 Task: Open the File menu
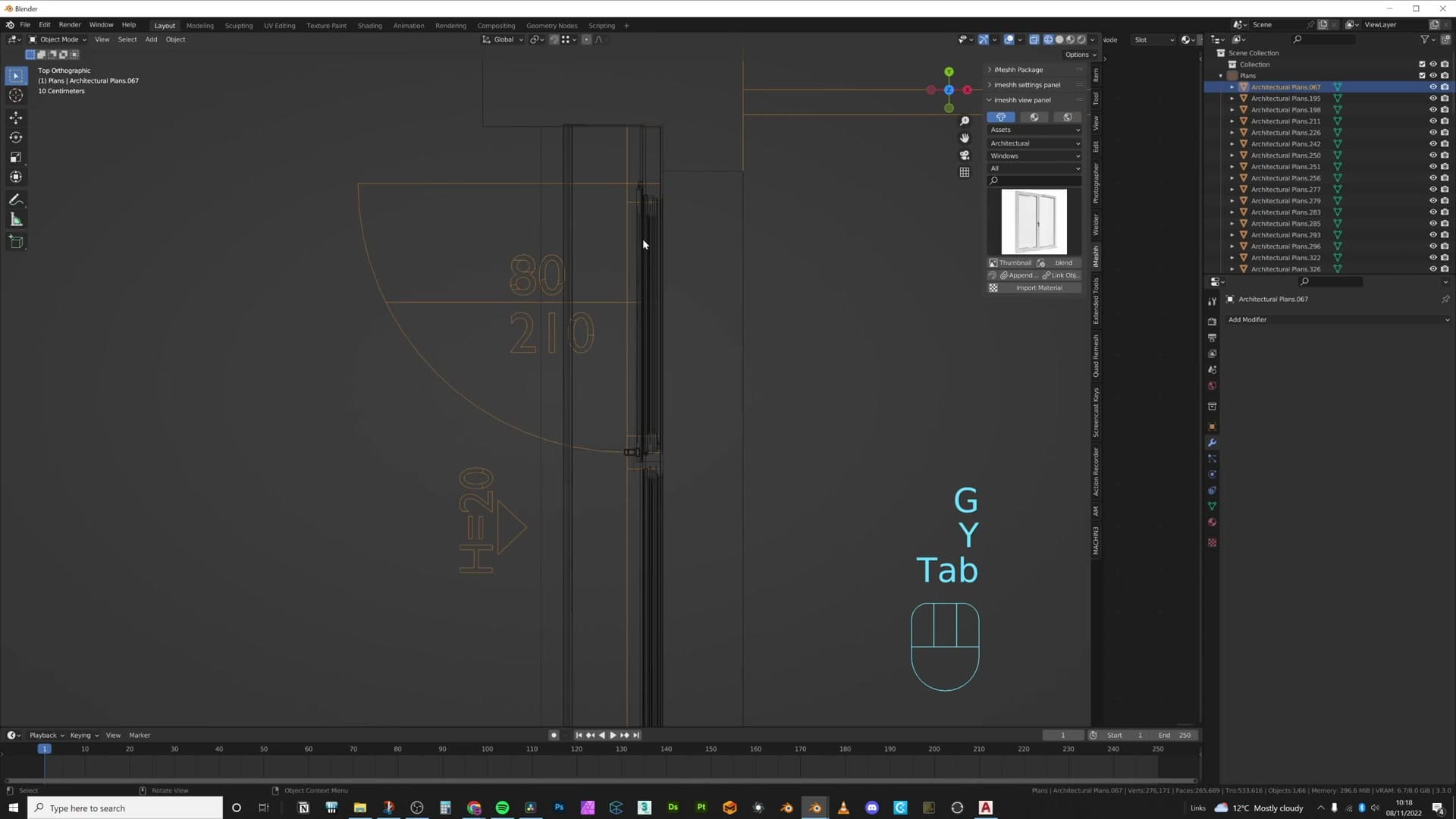(x=25, y=25)
